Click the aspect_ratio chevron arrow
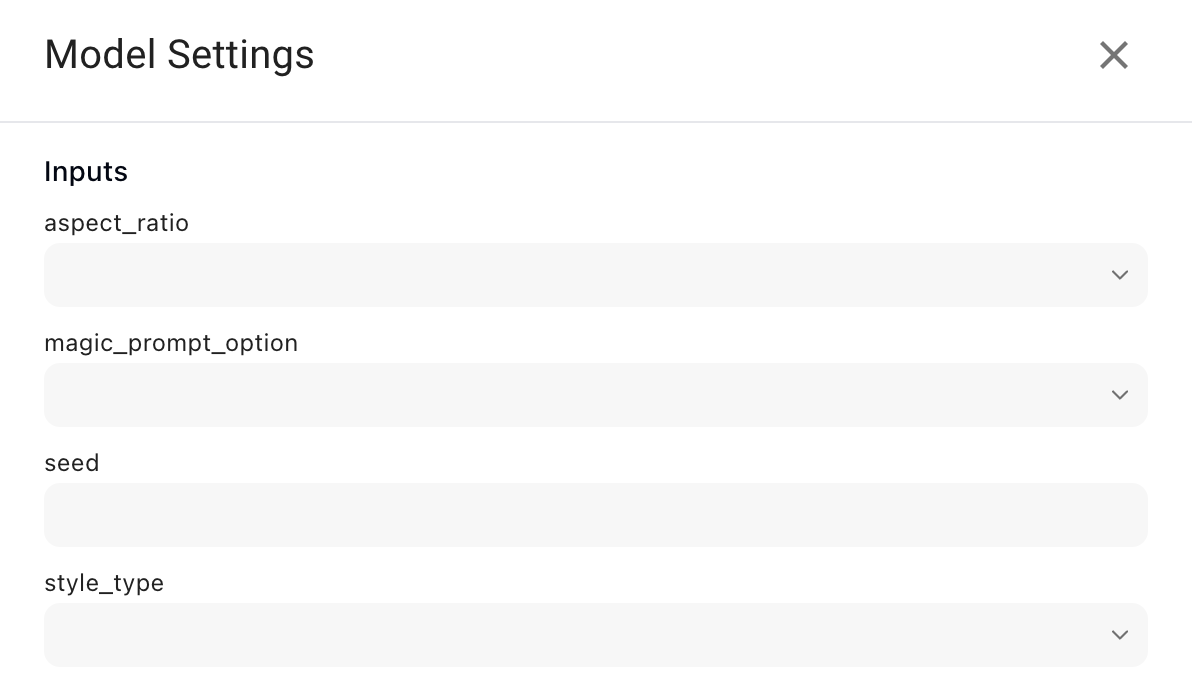 tap(1119, 275)
